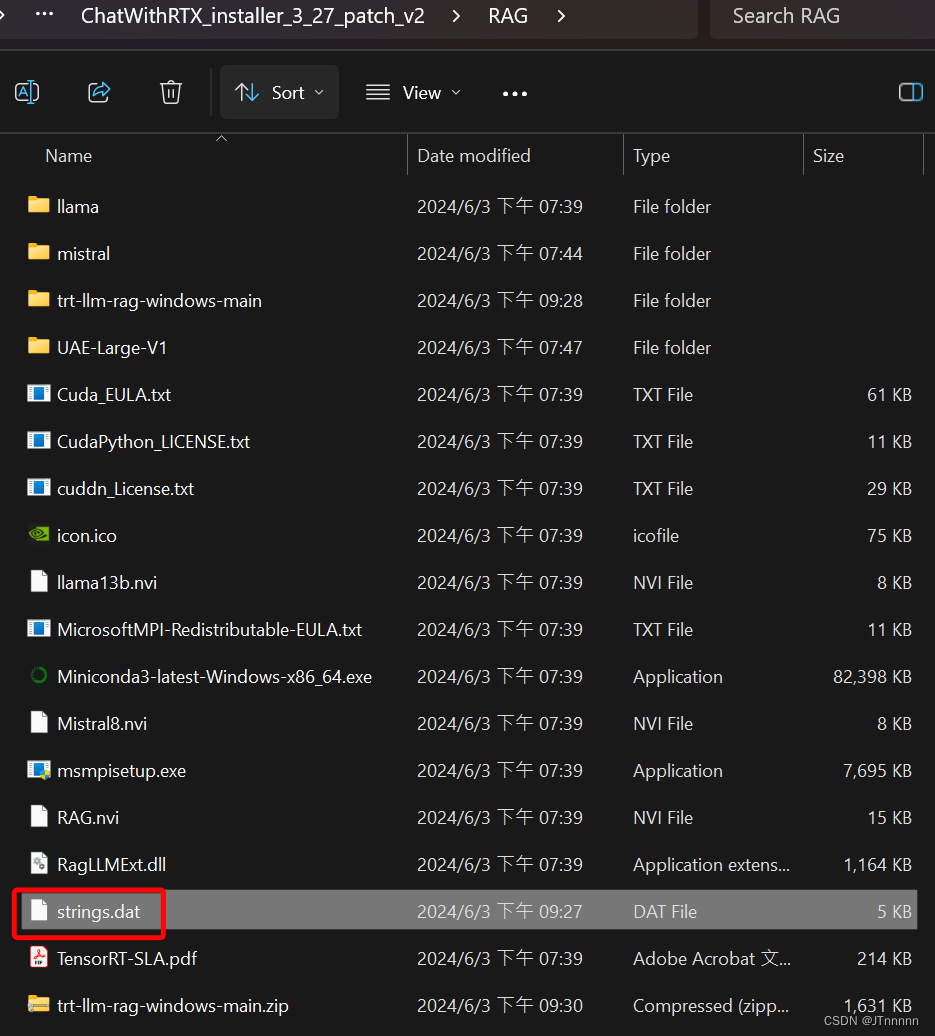Click MicrosoftMPI-Redistributable-EULA.txt file icon
935x1036 pixels.
[38, 628]
